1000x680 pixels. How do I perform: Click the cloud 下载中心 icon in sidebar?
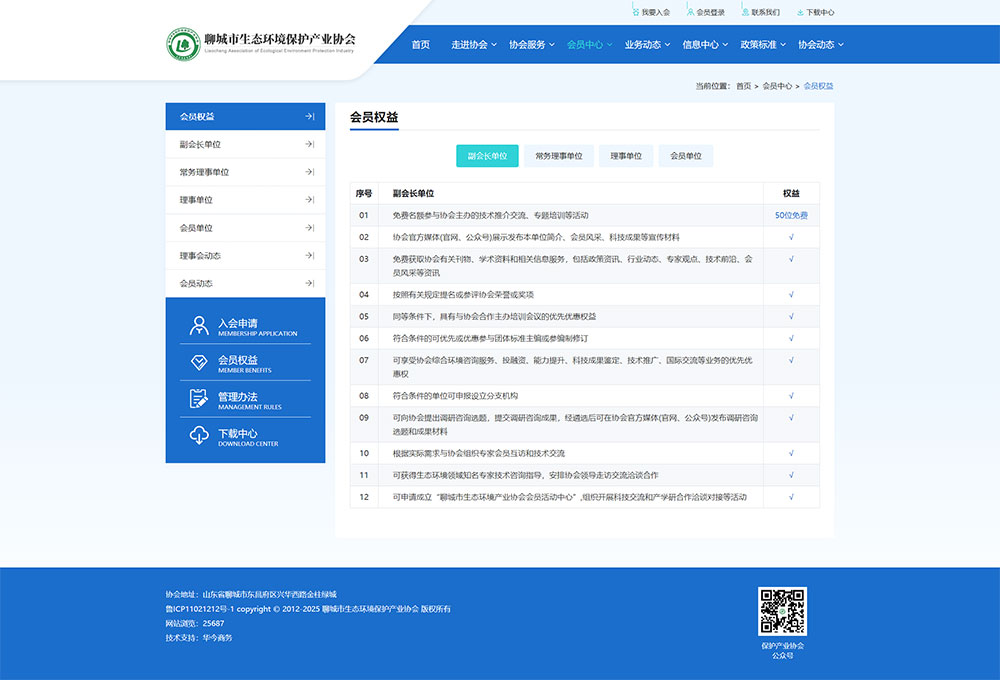(198, 436)
